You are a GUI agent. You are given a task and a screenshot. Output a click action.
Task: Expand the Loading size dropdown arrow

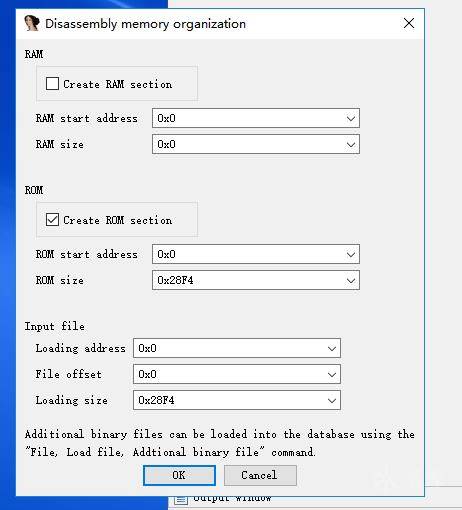pyautogui.click(x=332, y=400)
